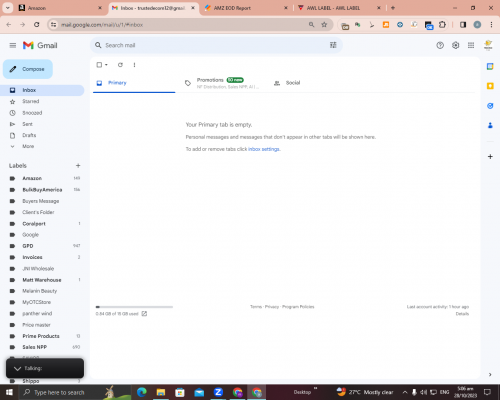Click the Compose button
The image size is (500, 400).
[x=28, y=69]
